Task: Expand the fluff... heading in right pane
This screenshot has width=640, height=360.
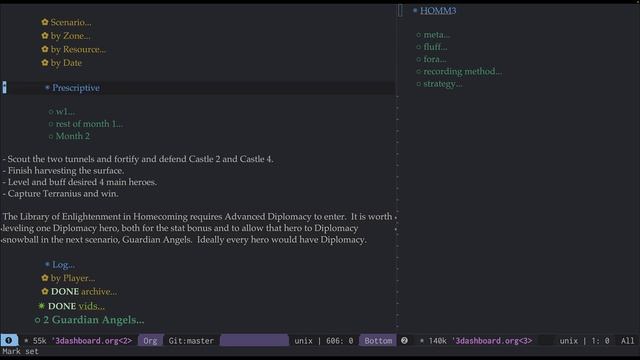Action: pyautogui.click(x=435, y=47)
